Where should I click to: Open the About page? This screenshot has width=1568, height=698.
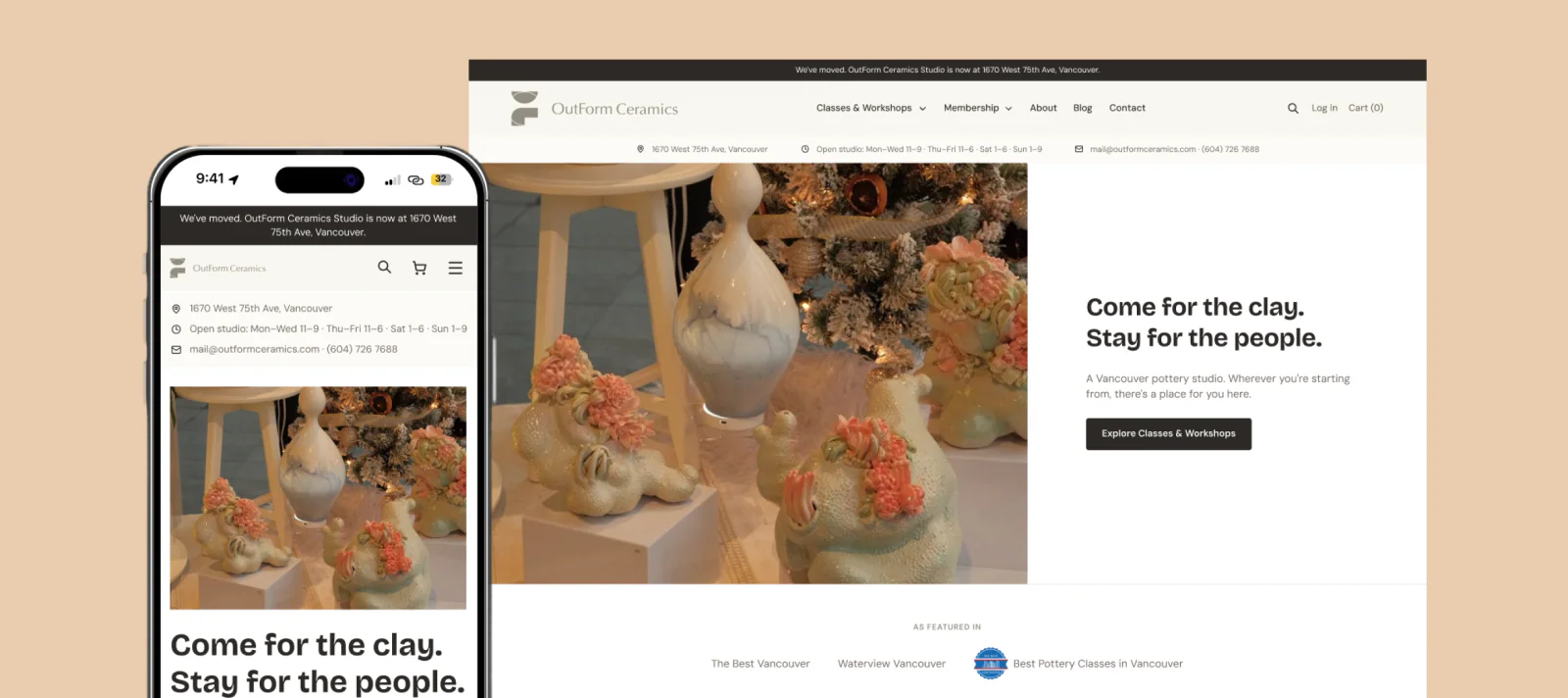coord(1043,108)
